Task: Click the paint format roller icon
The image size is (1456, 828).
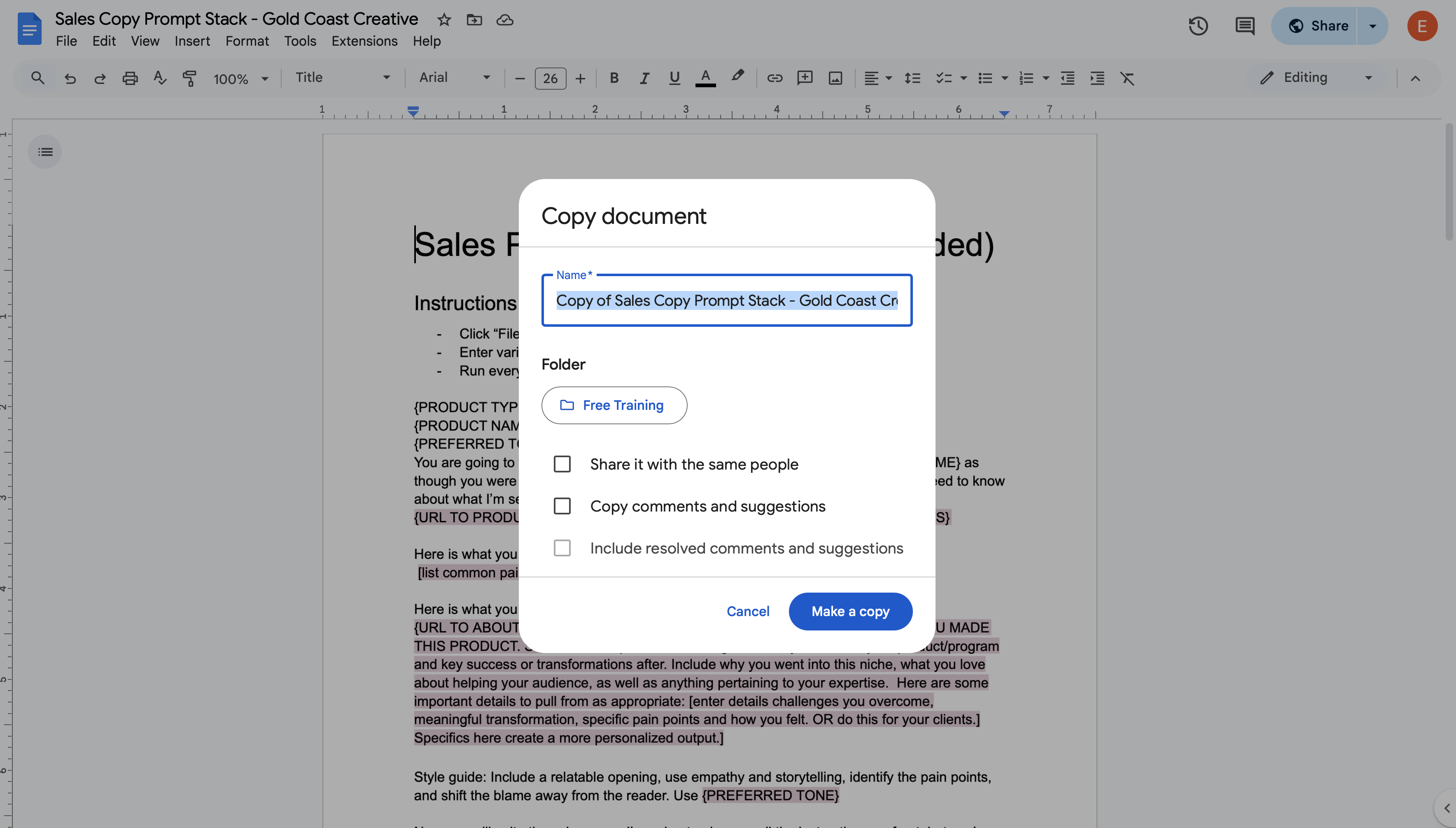Action: [189, 78]
